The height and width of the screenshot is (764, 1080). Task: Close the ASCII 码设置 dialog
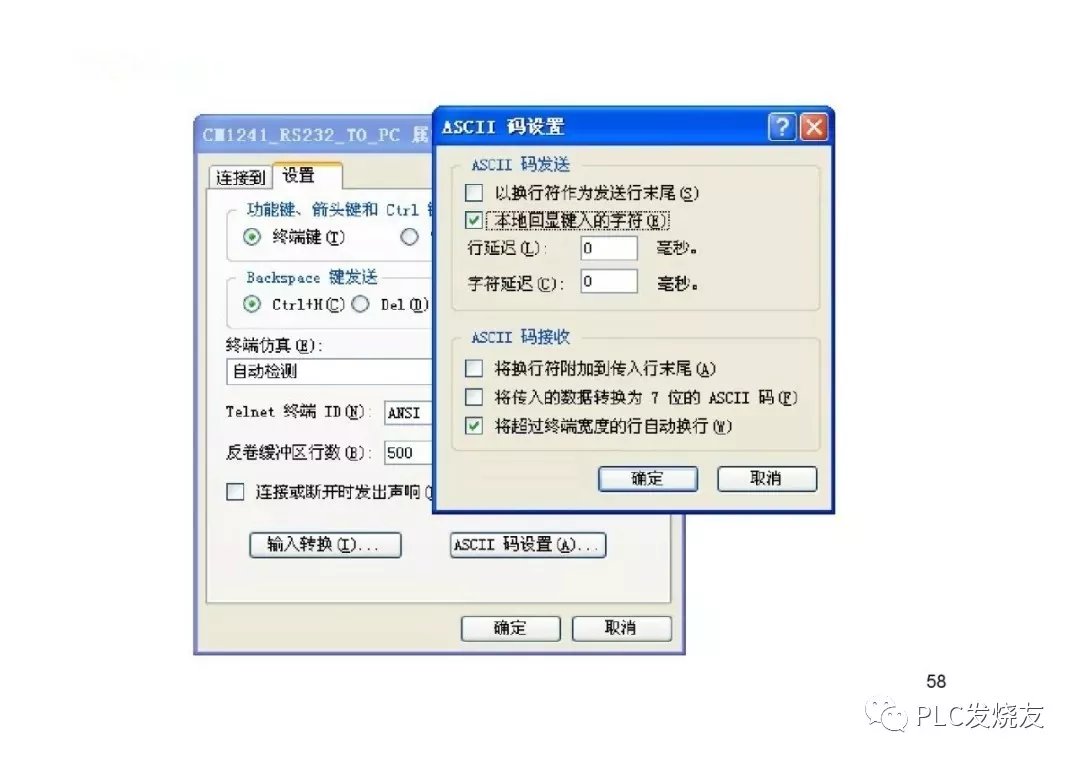click(x=813, y=127)
